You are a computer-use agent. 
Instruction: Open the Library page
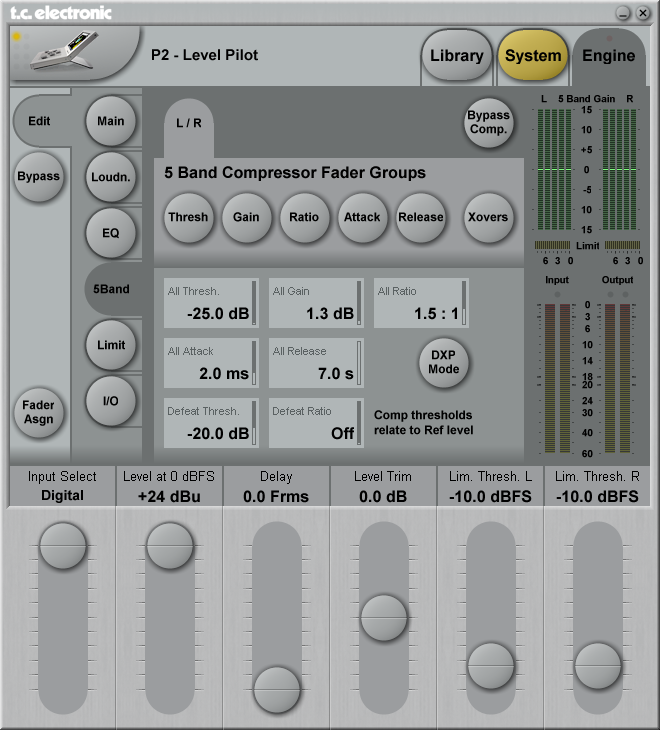tap(456, 56)
